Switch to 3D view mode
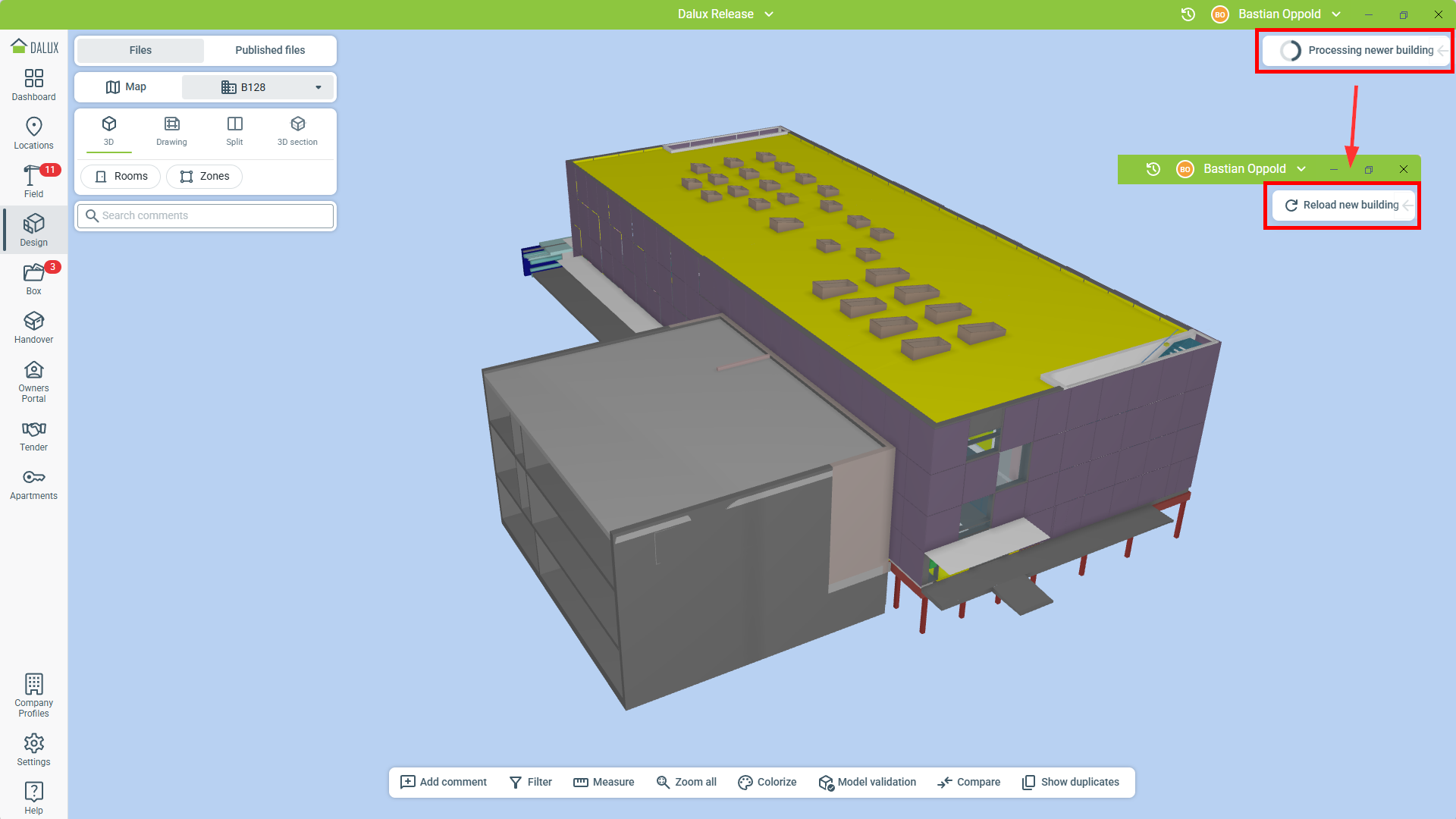 [x=109, y=131]
